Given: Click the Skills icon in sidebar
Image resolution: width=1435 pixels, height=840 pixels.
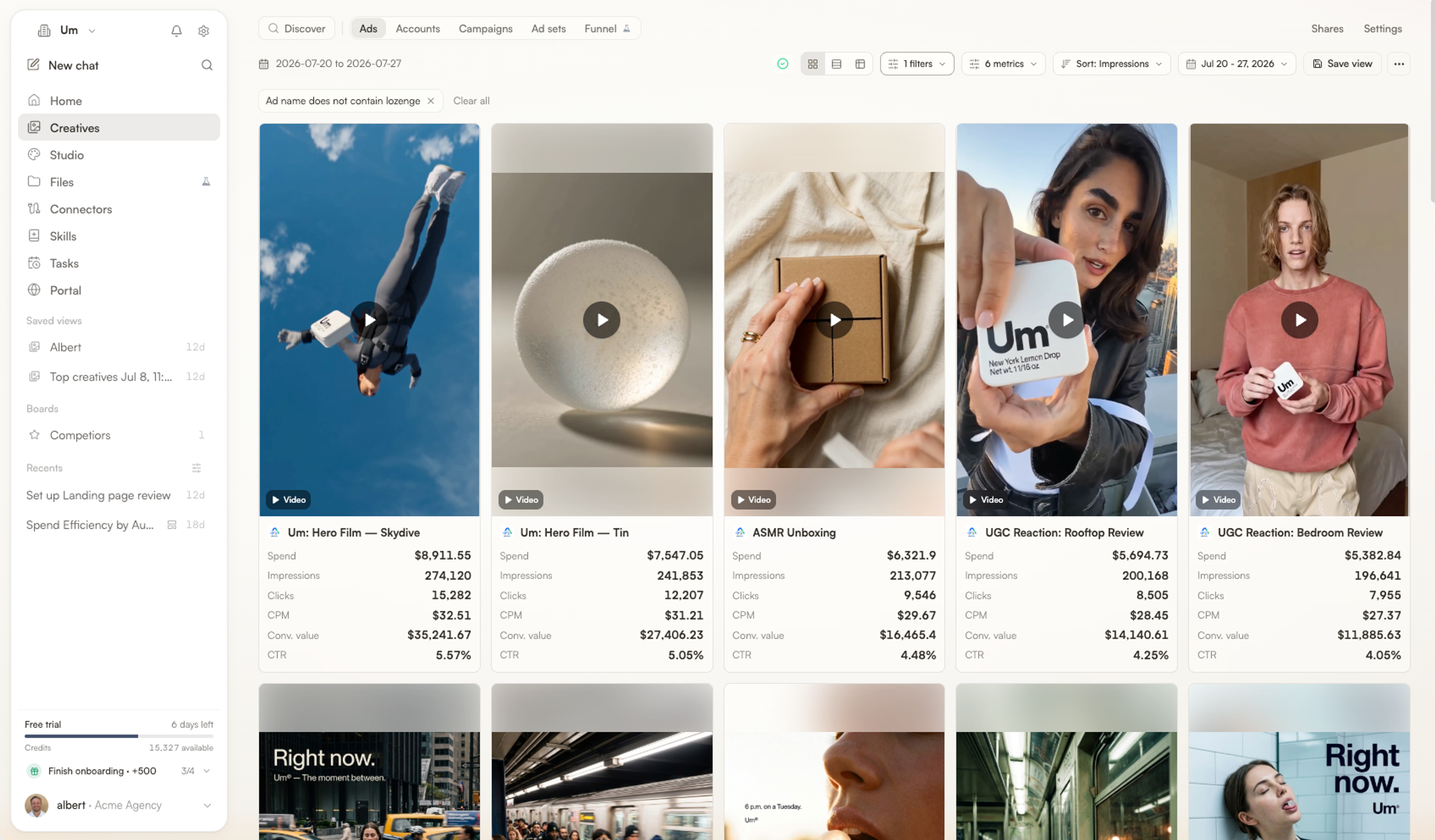Looking at the screenshot, I should tap(34, 235).
